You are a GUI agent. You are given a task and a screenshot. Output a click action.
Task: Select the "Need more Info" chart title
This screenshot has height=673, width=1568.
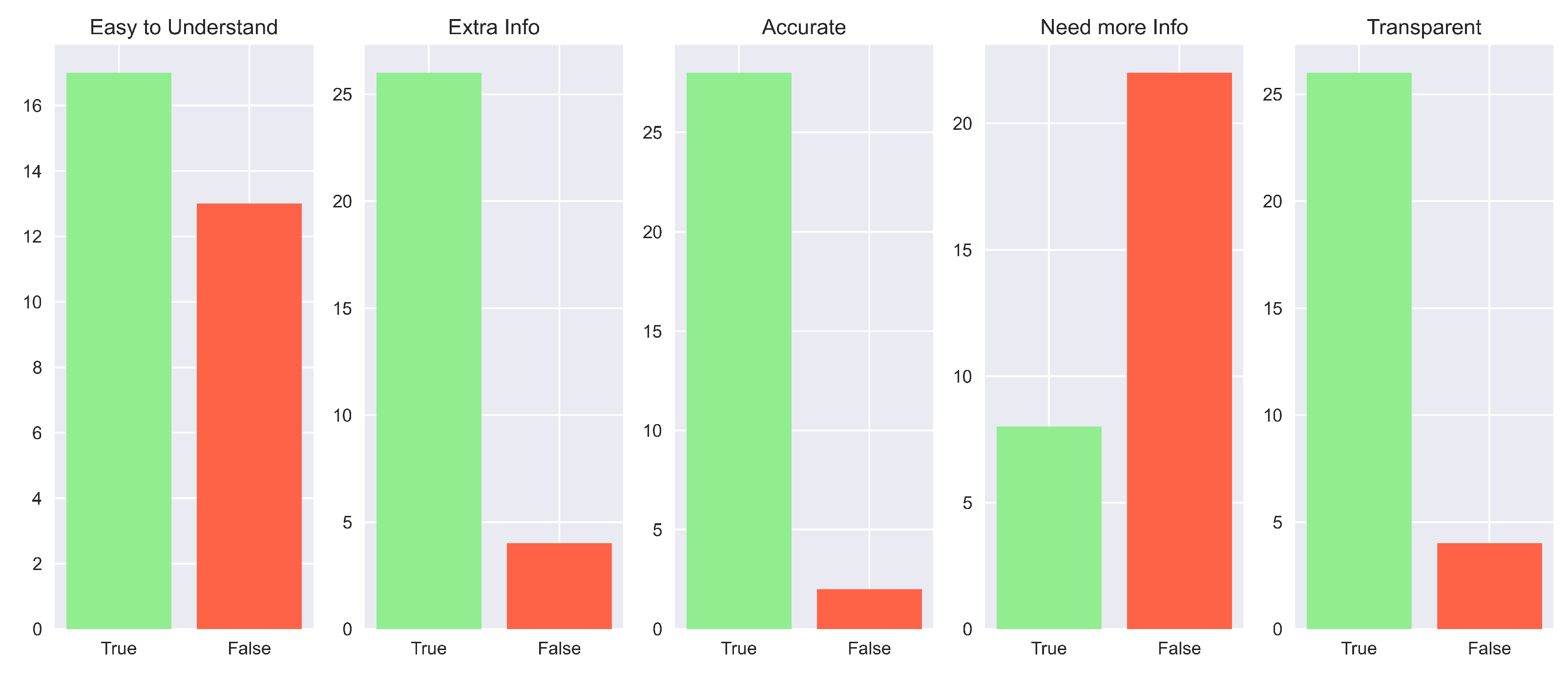tap(1114, 27)
